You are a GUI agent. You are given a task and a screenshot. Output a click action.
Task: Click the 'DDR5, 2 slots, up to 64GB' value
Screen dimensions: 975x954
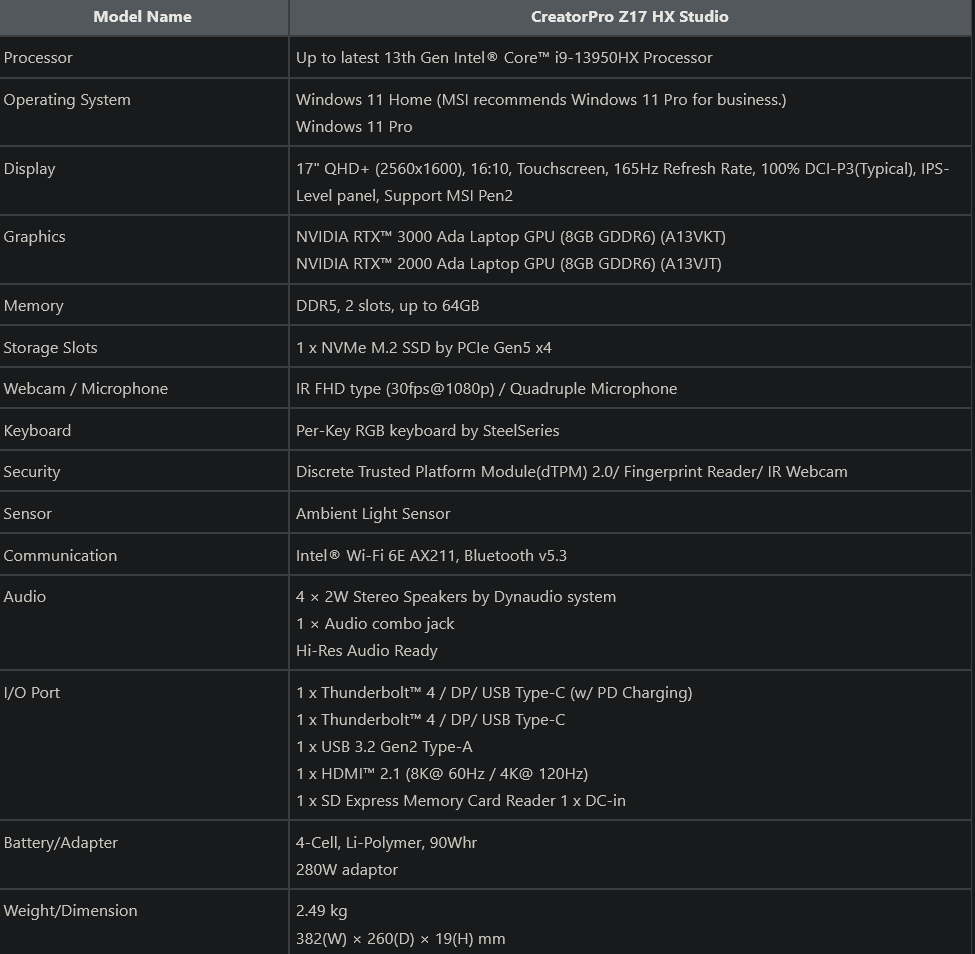pos(394,306)
